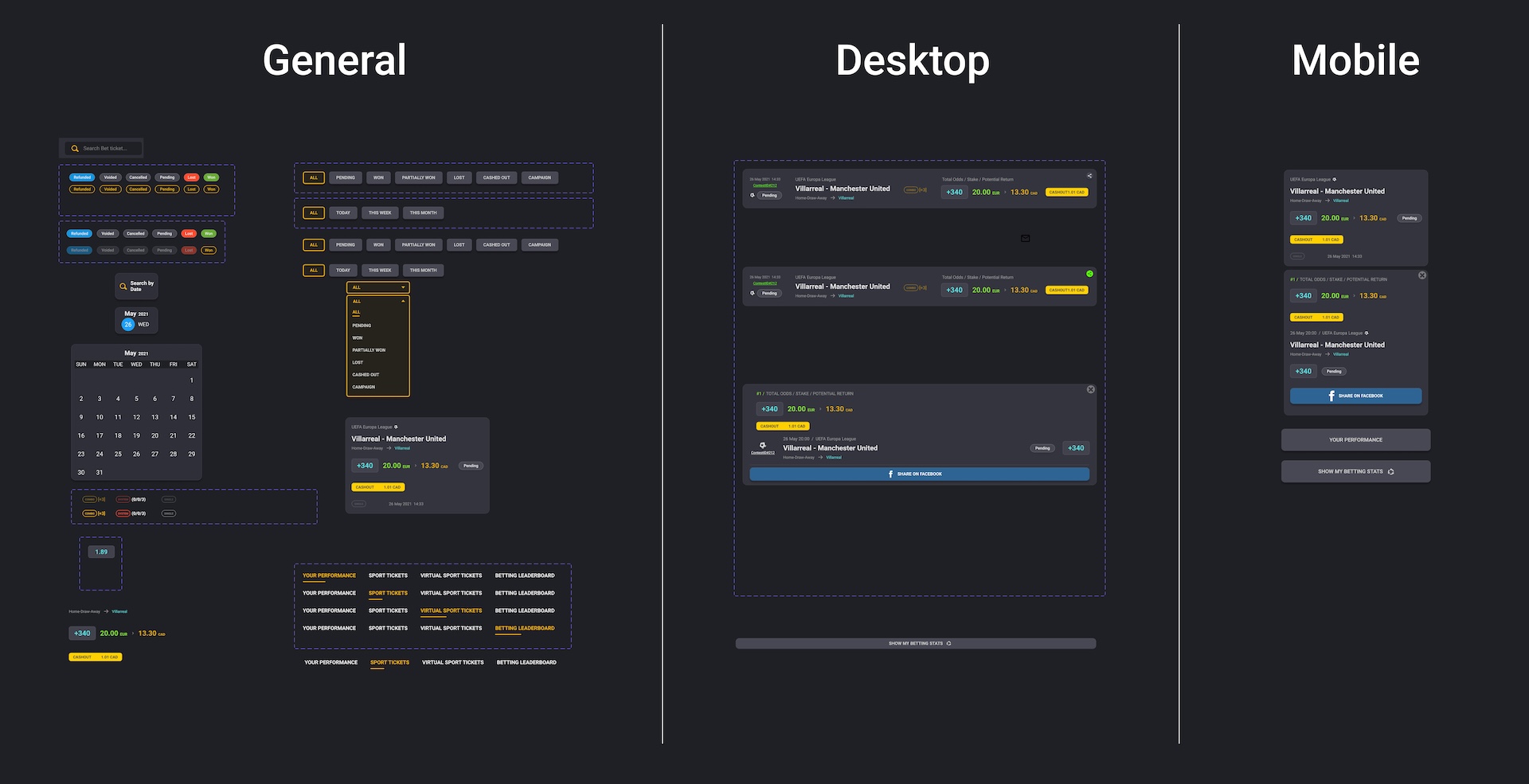Open the mobile YOUR PERFORMANCE button
The height and width of the screenshot is (784, 1529).
pos(1355,440)
